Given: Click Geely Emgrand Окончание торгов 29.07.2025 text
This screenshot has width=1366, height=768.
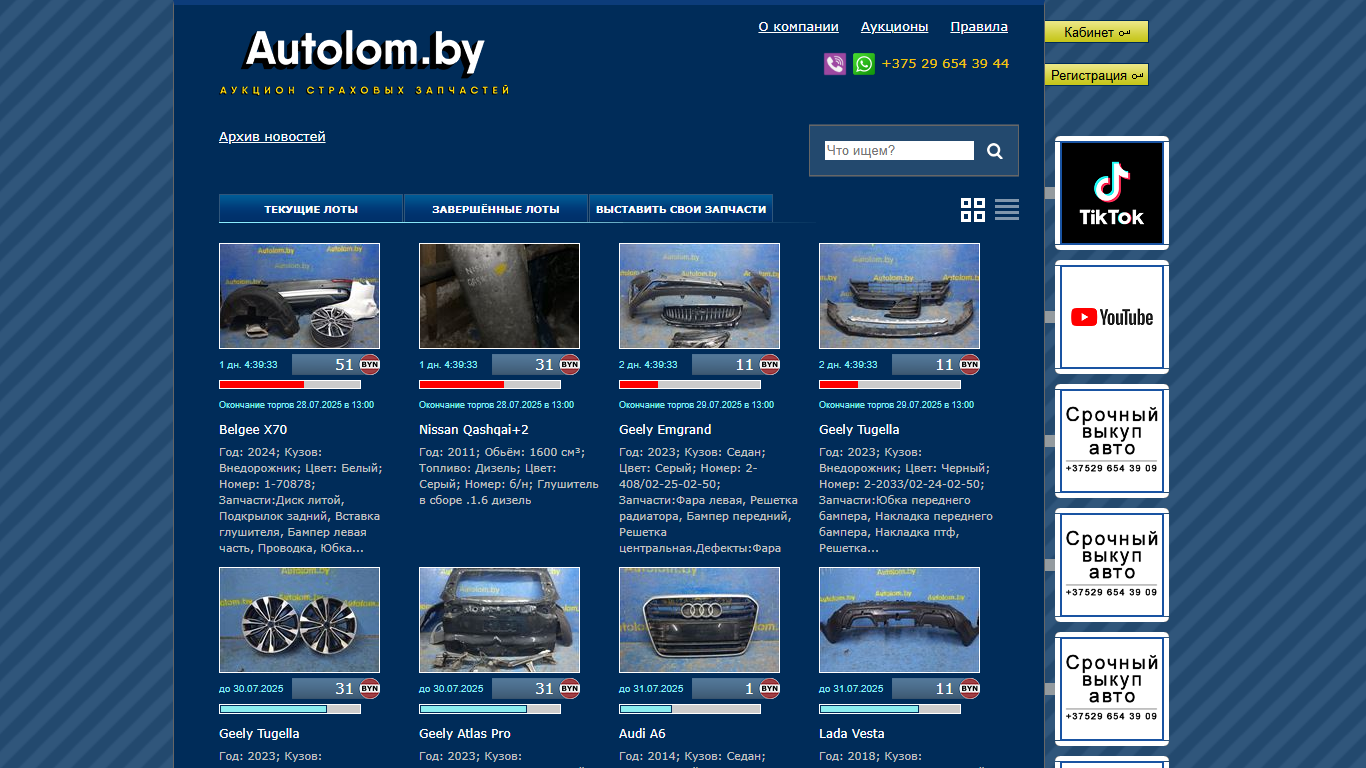Looking at the screenshot, I should [x=696, y=405].
